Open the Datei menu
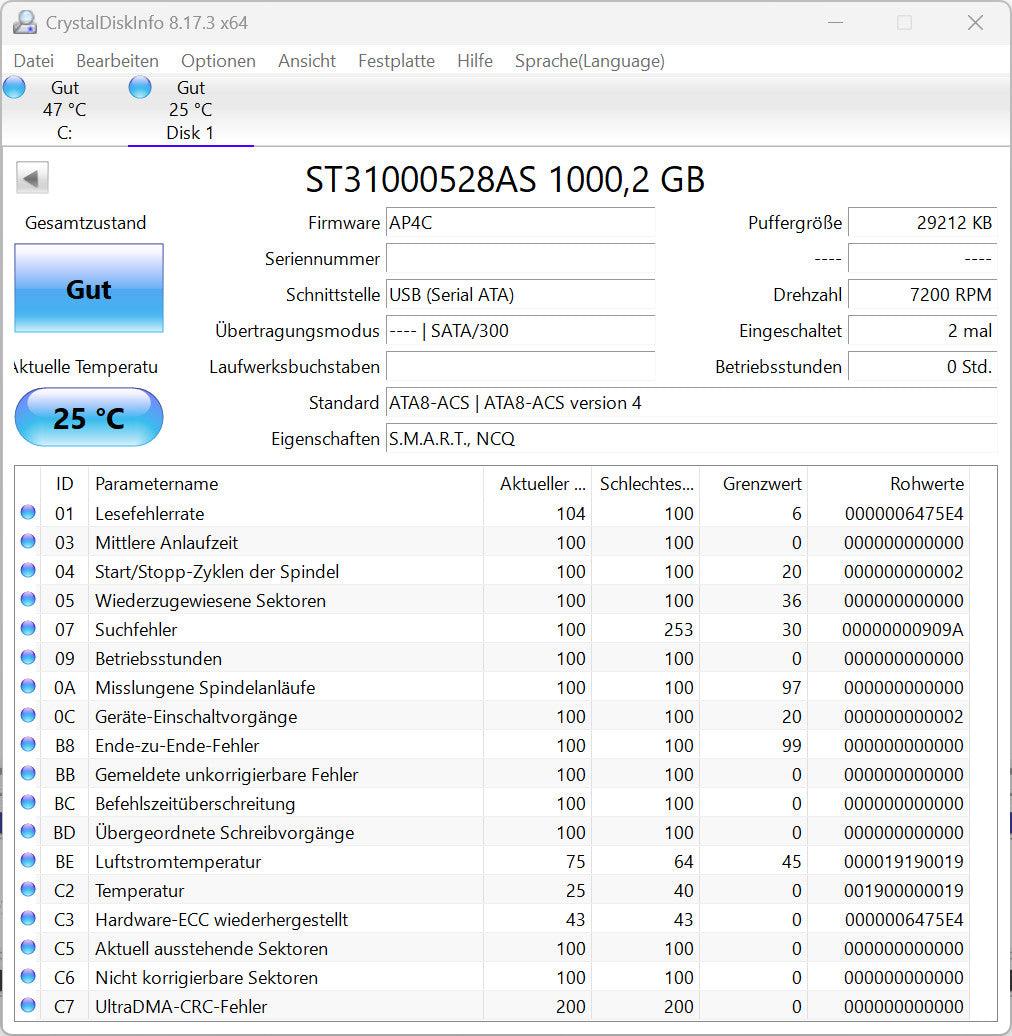 tap(34, 61)
